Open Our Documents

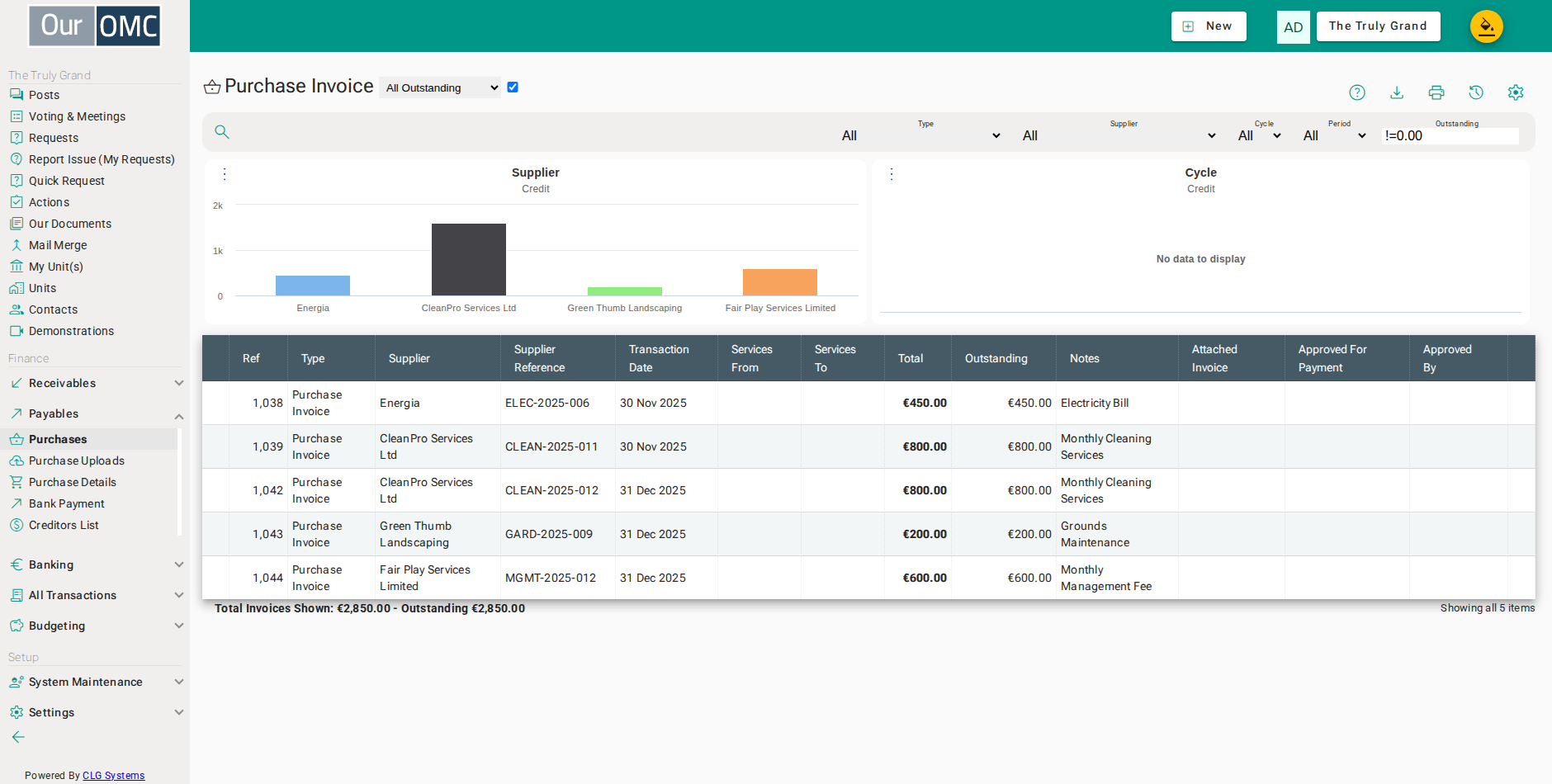tap(70, 224)
